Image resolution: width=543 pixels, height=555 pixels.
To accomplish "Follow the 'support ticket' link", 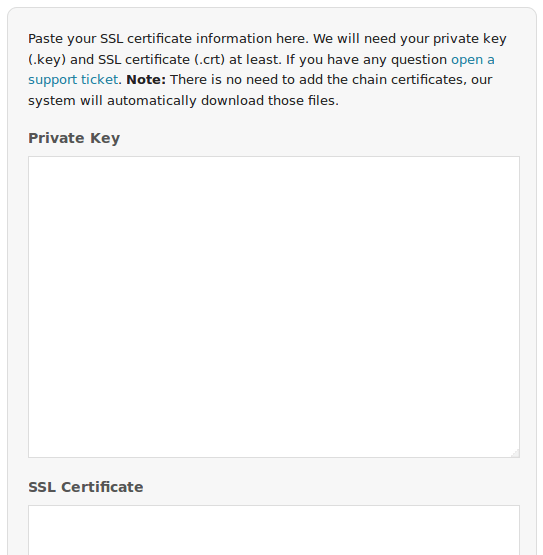I will pyautogui.click(x=73, y=80).
